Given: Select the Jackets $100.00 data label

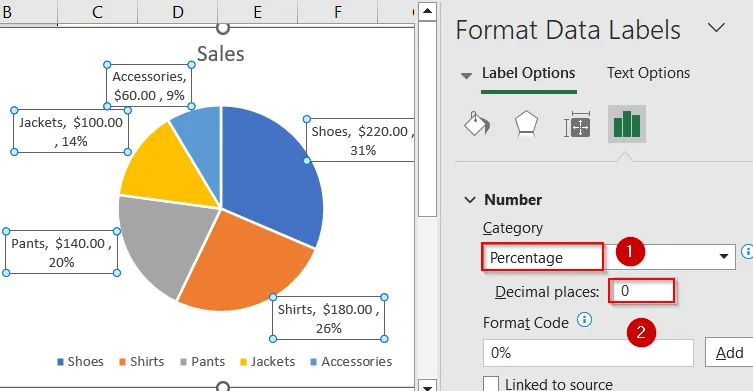Looking at the screenshot, I should pos(71,132).
